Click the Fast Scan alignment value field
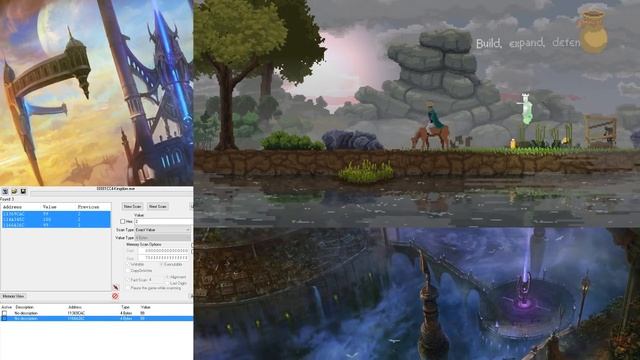This screenshot has height=360, width=640. coord(158,280)
